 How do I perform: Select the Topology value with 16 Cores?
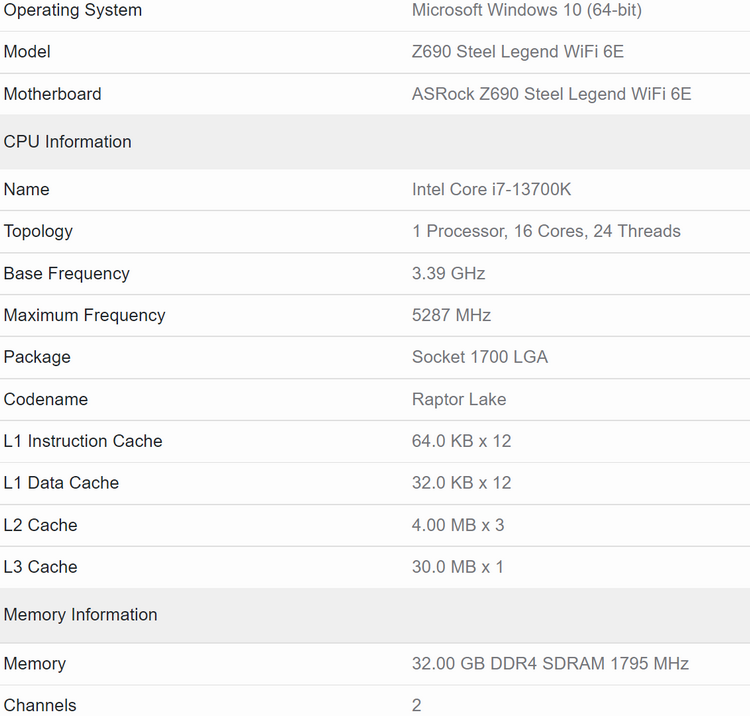coord(545,231)
